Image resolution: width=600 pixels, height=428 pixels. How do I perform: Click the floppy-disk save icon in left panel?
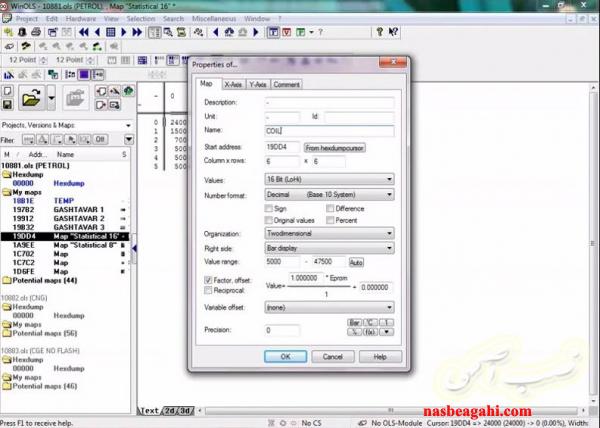coord(7,104)
